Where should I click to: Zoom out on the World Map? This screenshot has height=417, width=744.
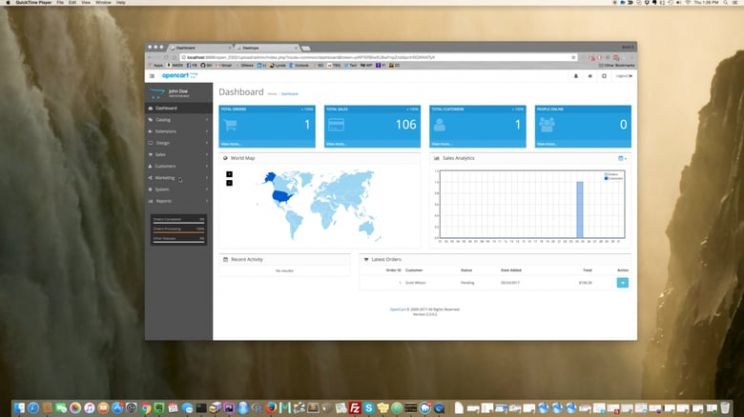click(229, 183)
